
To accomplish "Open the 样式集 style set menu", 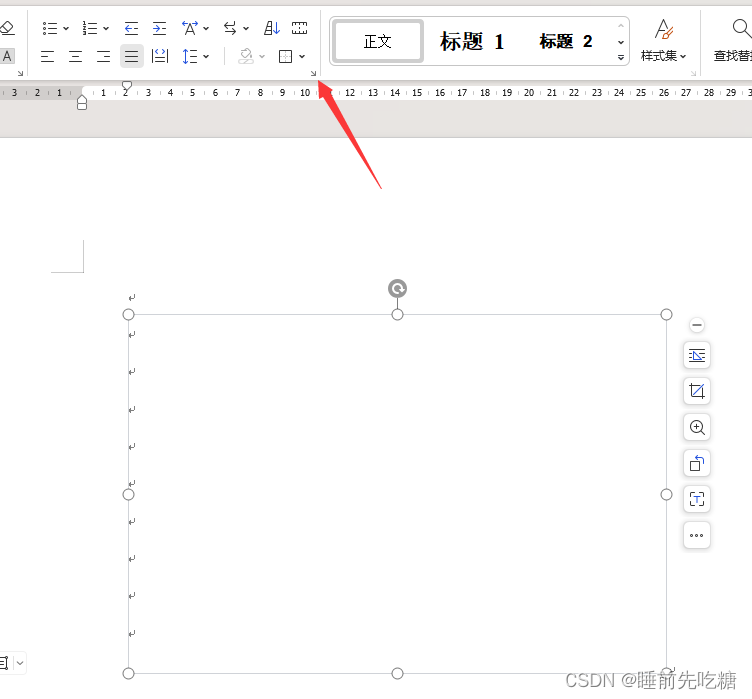I will pyautogui.click(x=664, y=41).
